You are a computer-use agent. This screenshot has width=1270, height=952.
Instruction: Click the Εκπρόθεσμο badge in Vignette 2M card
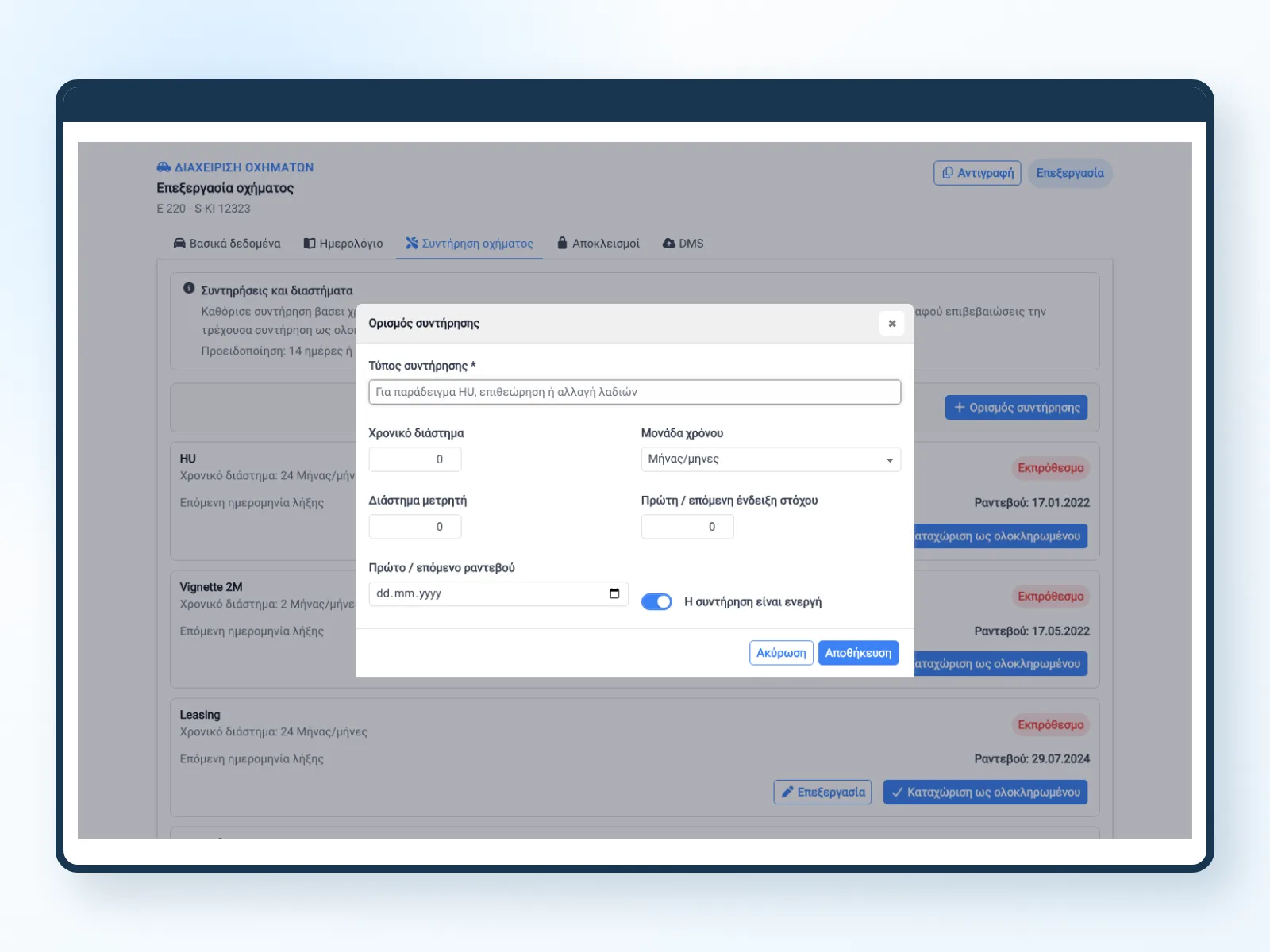[1050, 597]
